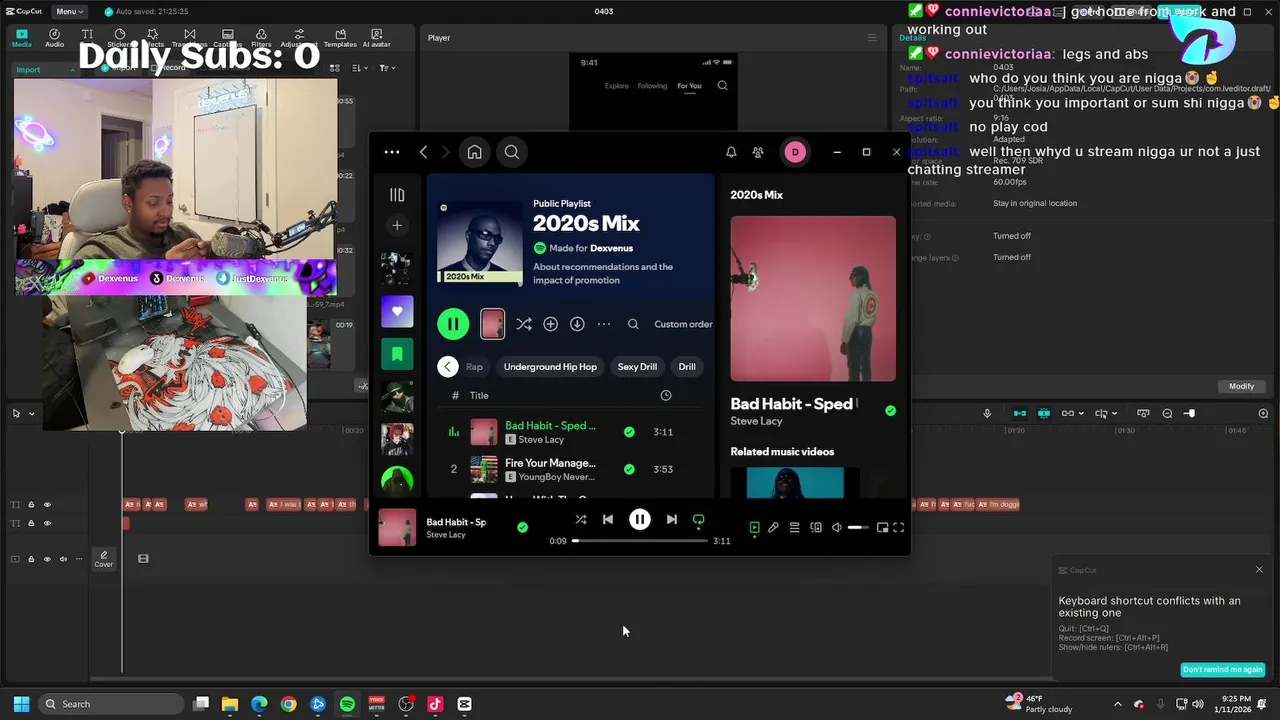Collapse Your Library in Spotify sidebar
The width and height of the screenshot is (1280, 720).
[x=397, y=195]
